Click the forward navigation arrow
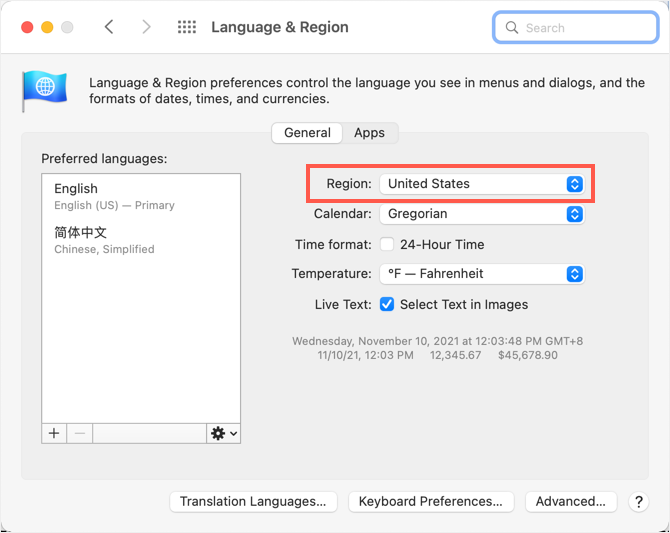Viewport: 670px width, 533px height. tap(146, 27)
